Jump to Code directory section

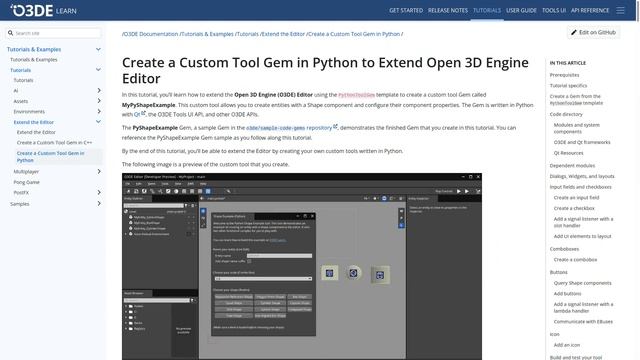pyautogui.click(x=566, y=114)
